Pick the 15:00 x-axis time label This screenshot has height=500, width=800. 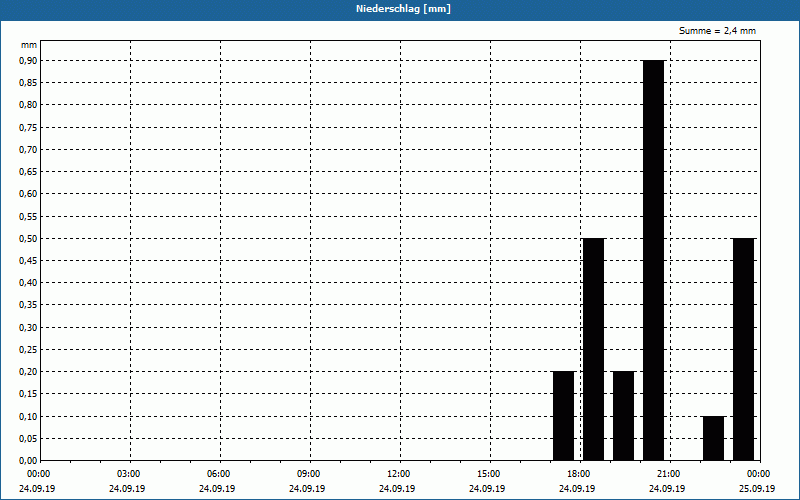pyautogui.click(x=489, y=474)
